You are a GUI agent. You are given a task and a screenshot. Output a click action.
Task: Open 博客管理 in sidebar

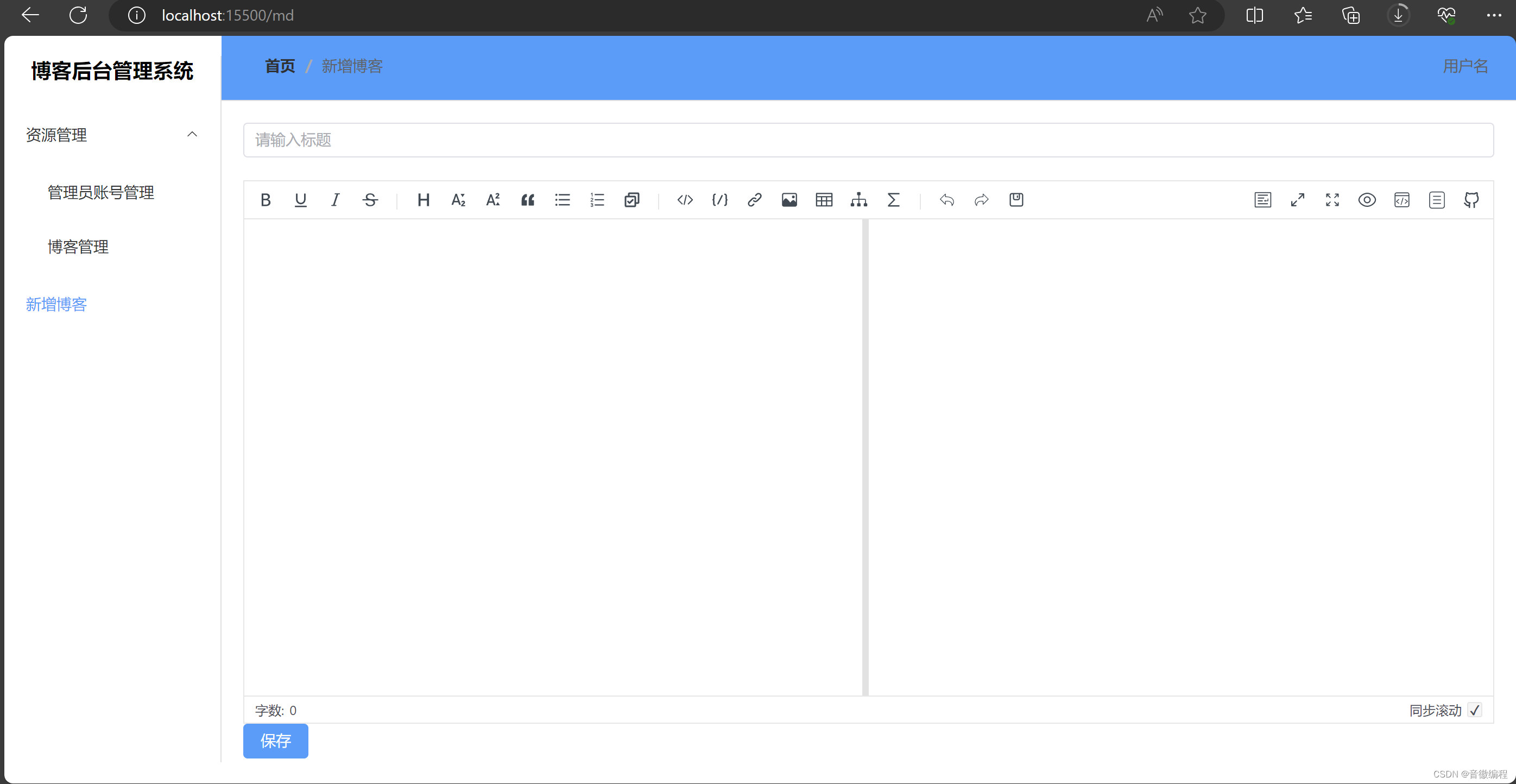coord(78,246)
